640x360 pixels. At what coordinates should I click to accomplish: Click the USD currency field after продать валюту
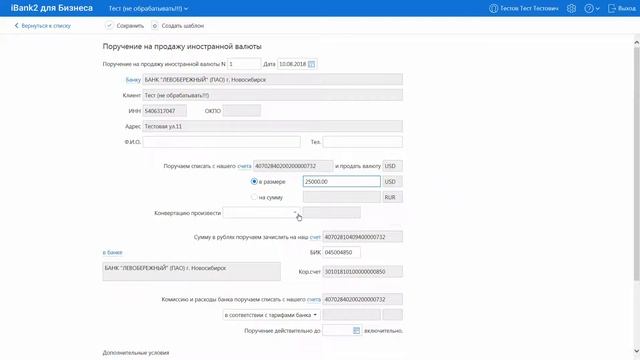tap(393, 166)
